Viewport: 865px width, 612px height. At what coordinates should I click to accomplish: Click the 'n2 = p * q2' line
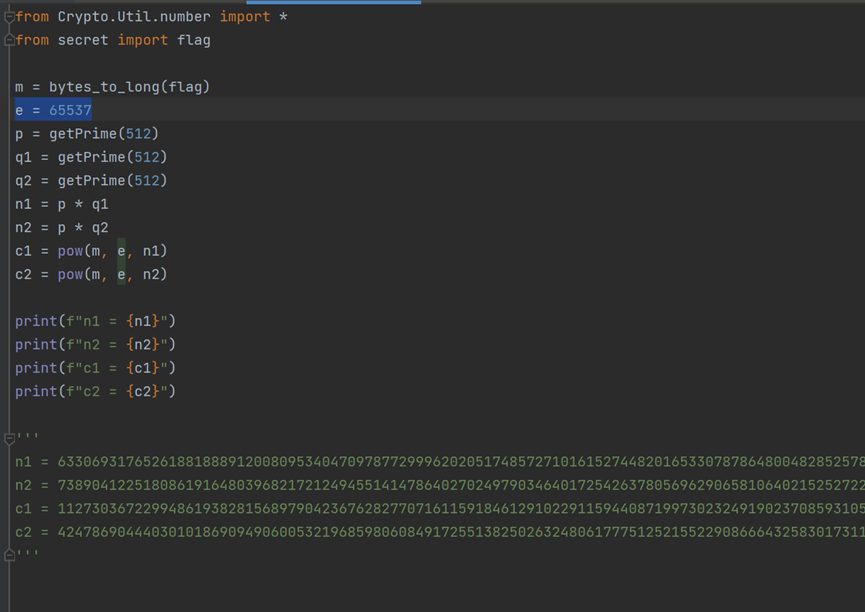point(61,227)
